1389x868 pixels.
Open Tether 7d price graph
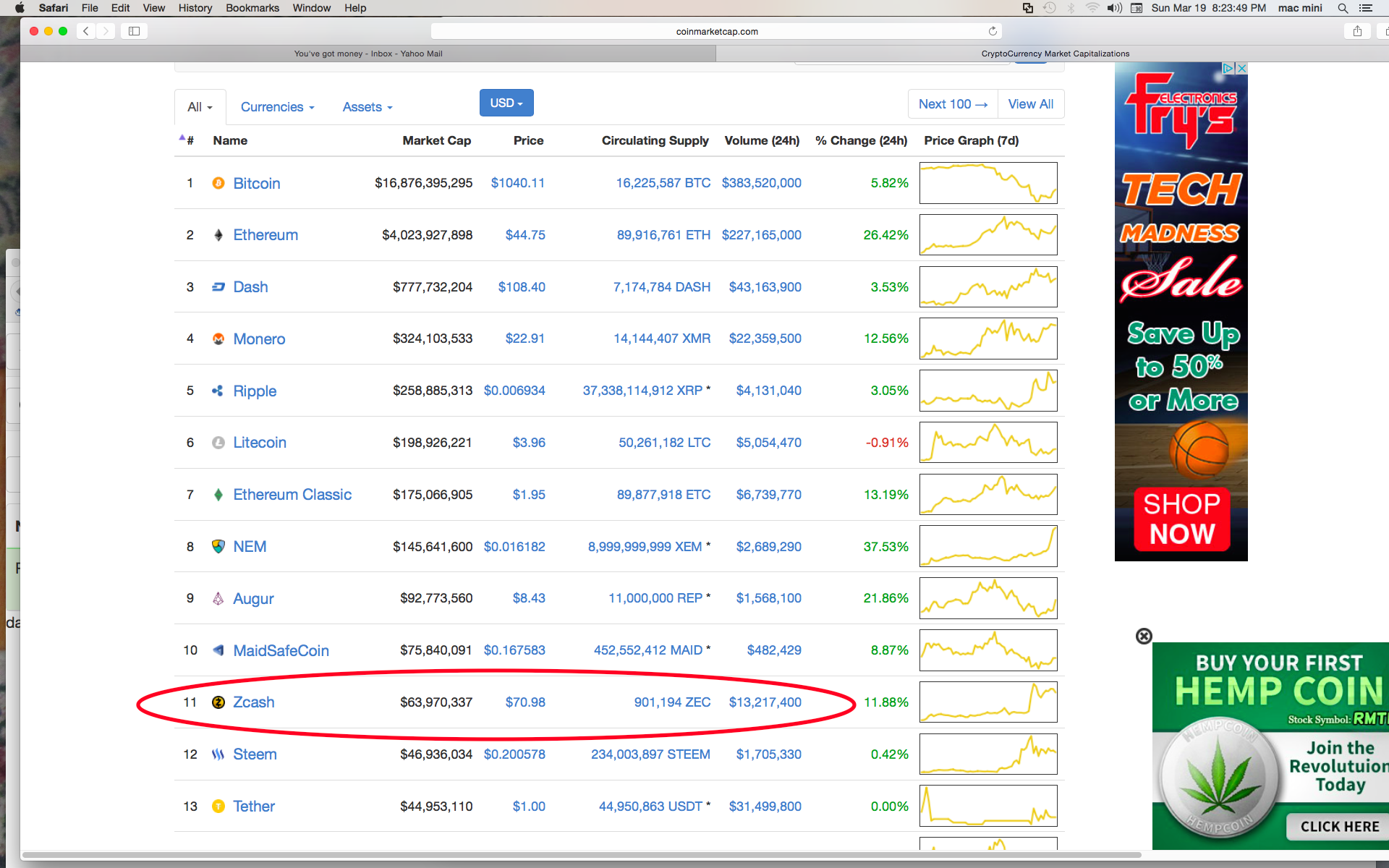[988, 806]
